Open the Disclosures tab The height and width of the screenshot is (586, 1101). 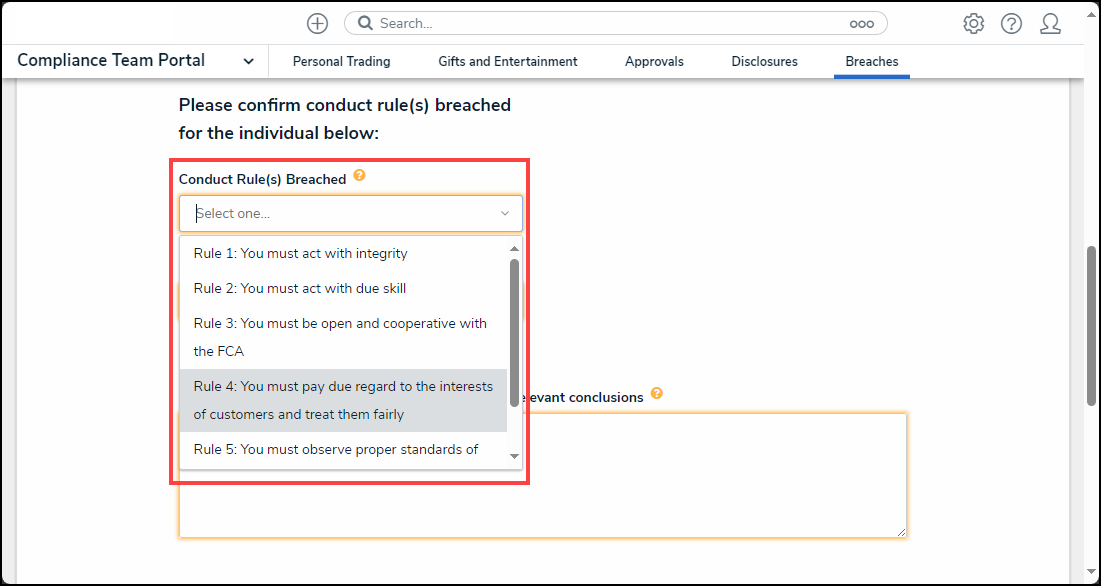pyautogui.click(x=764, y=61)
